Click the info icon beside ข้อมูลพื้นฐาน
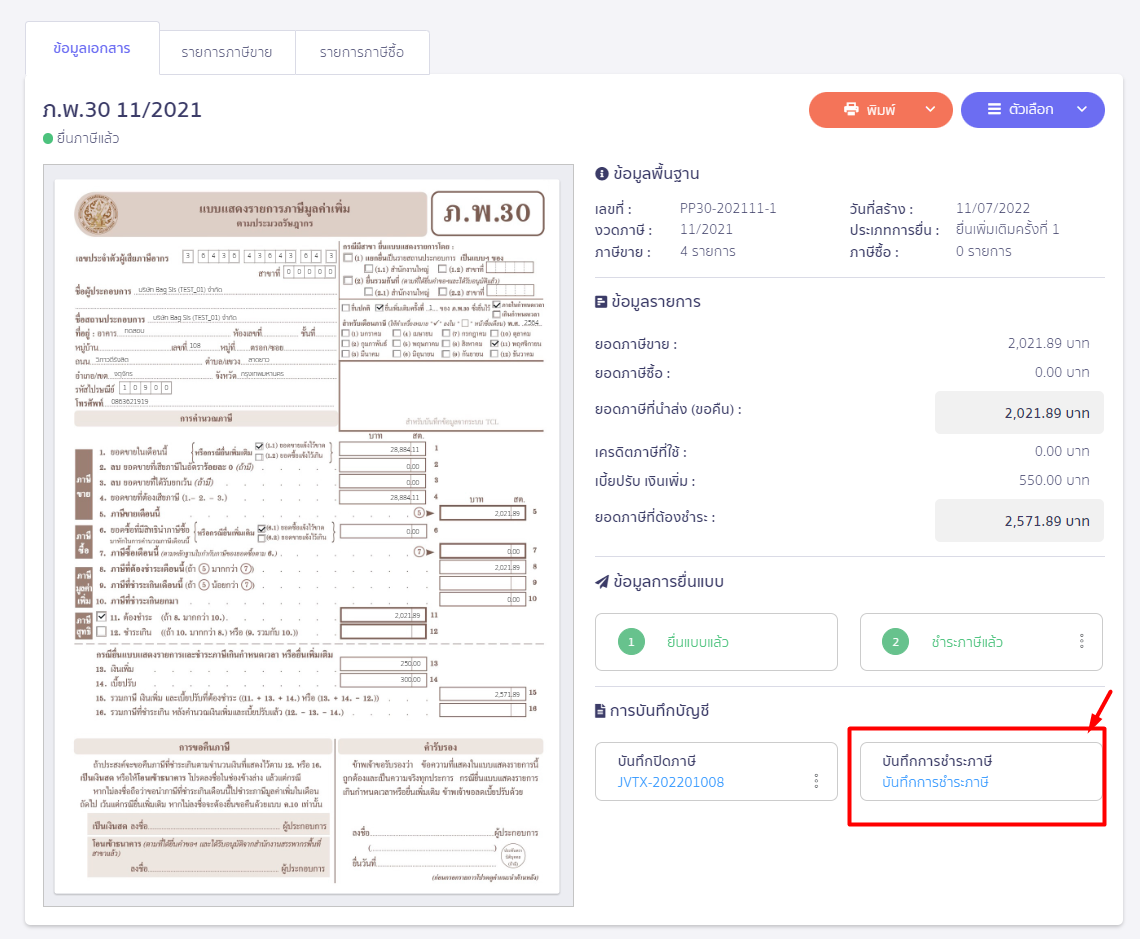 [x=602, y=174]
